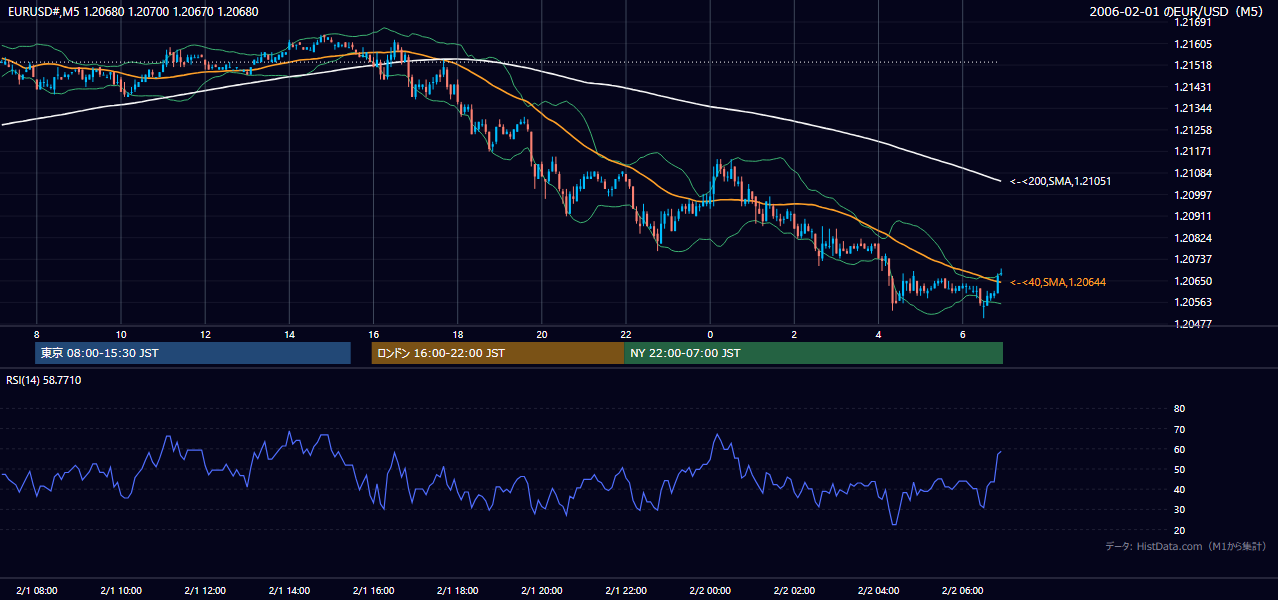Screen dimensions: 1278x600
Task: Click hour label 20 under price chart
Action: click(x=541, y=333)
